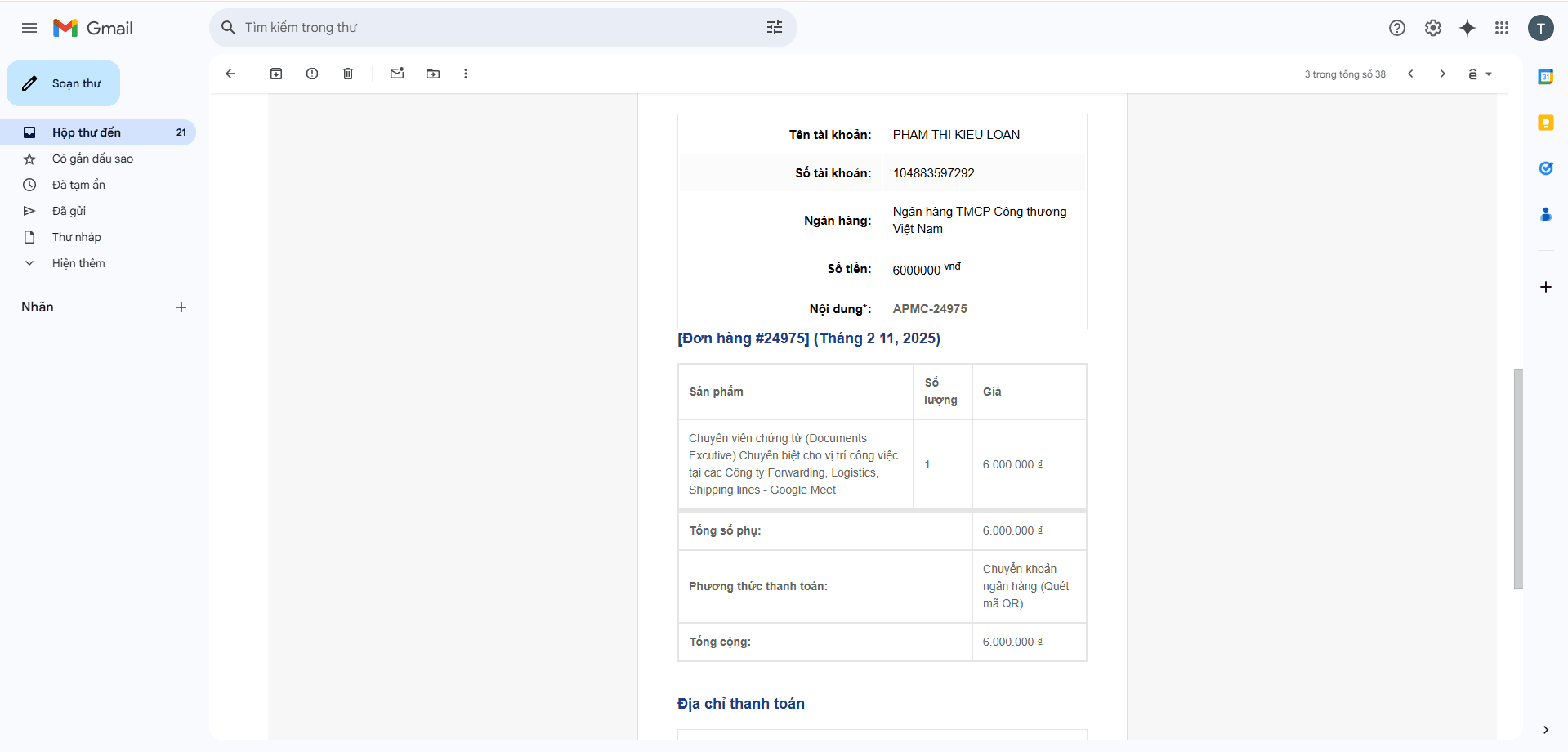Mark the email as unread
Screen dimensions: 1568x752
[397, 74]
